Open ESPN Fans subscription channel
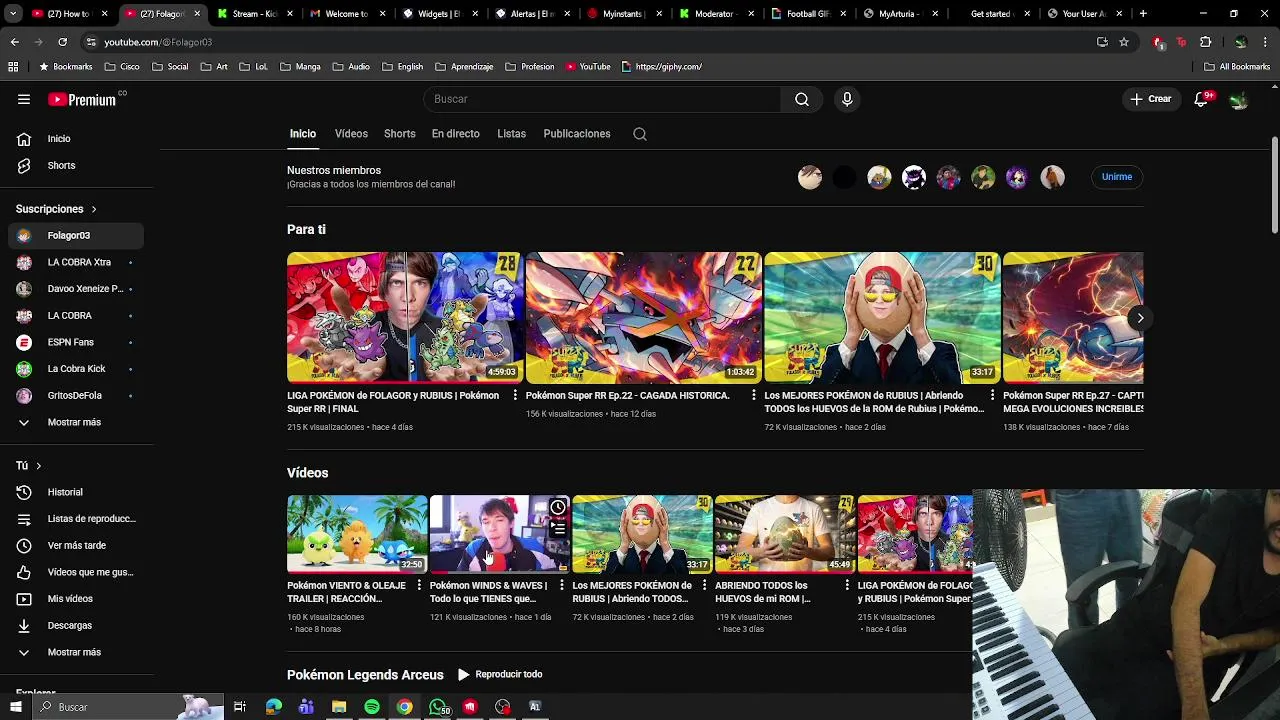The image size is (1280, 720). (x=76, y=342)
